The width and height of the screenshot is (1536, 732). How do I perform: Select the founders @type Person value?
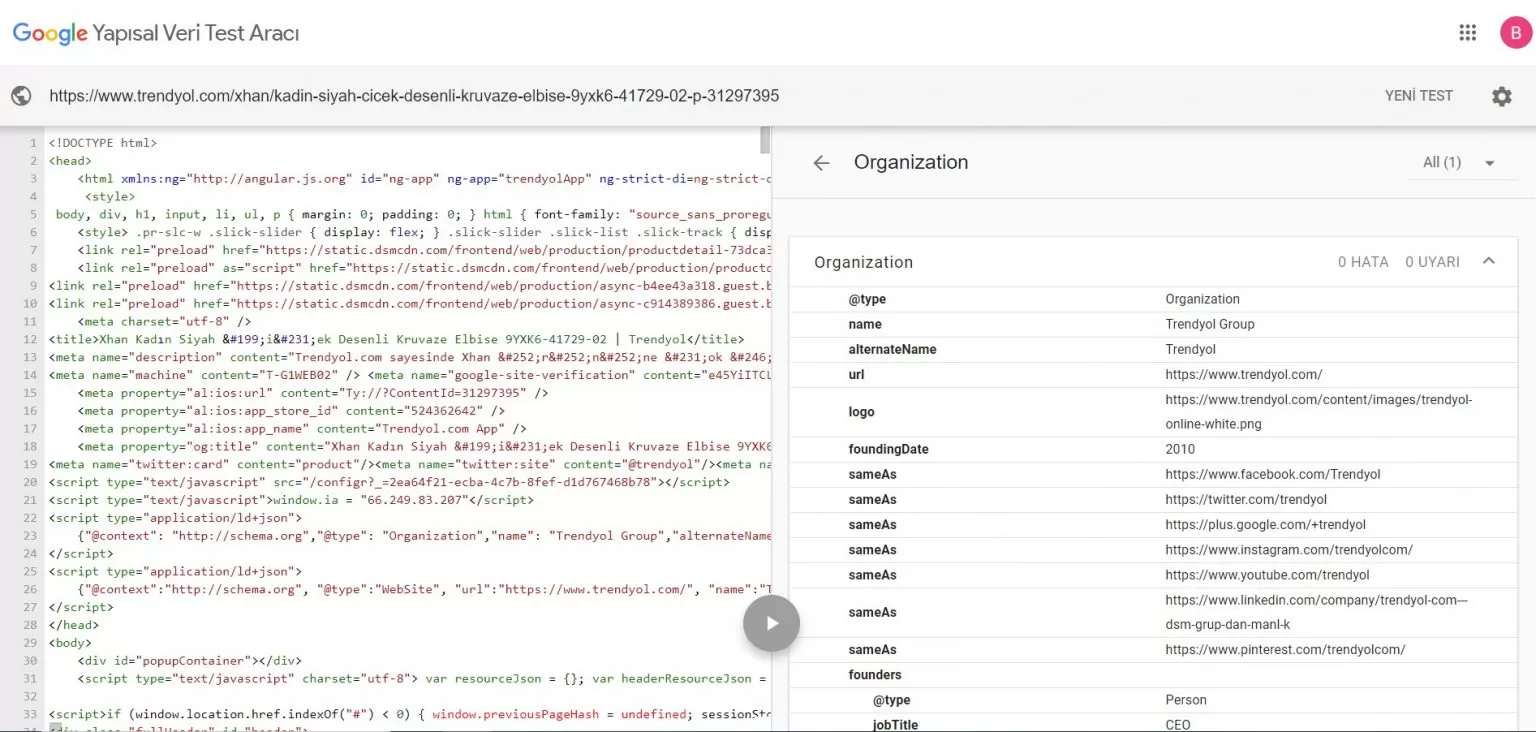[x=1186, y=699]
